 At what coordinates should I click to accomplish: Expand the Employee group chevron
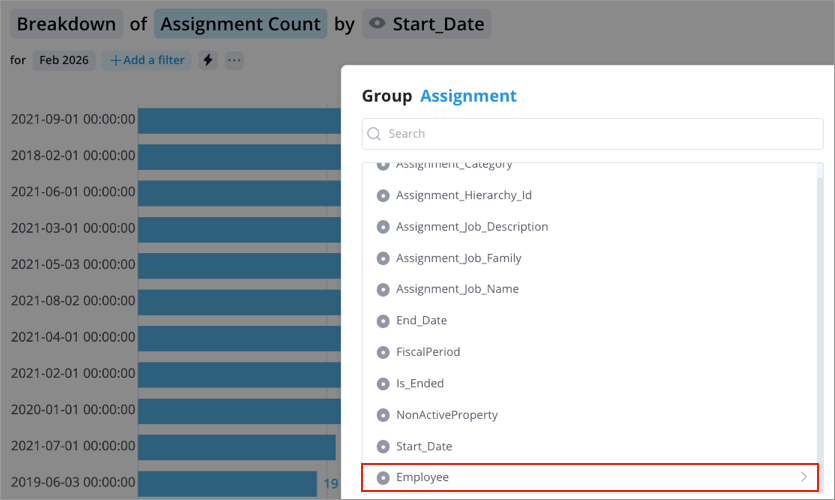click(804, 478)
